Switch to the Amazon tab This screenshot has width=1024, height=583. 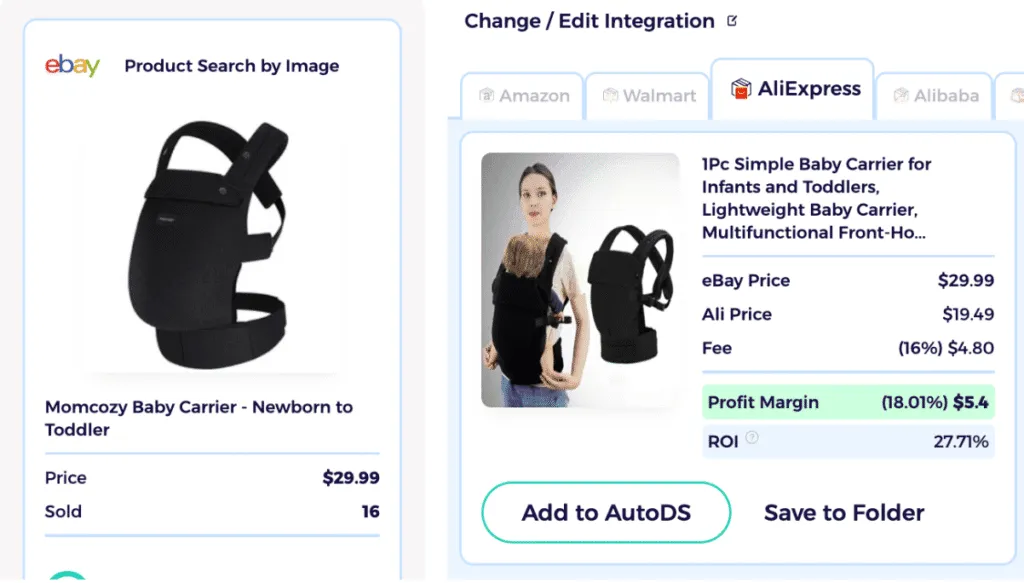pos(522,96)
